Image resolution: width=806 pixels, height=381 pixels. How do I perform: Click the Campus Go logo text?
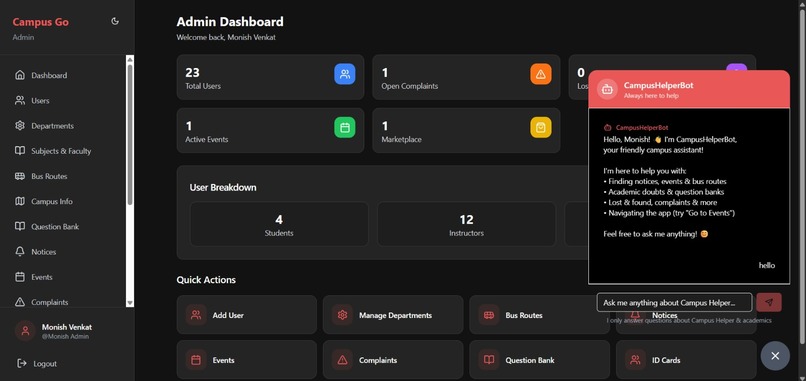[41, 22]
